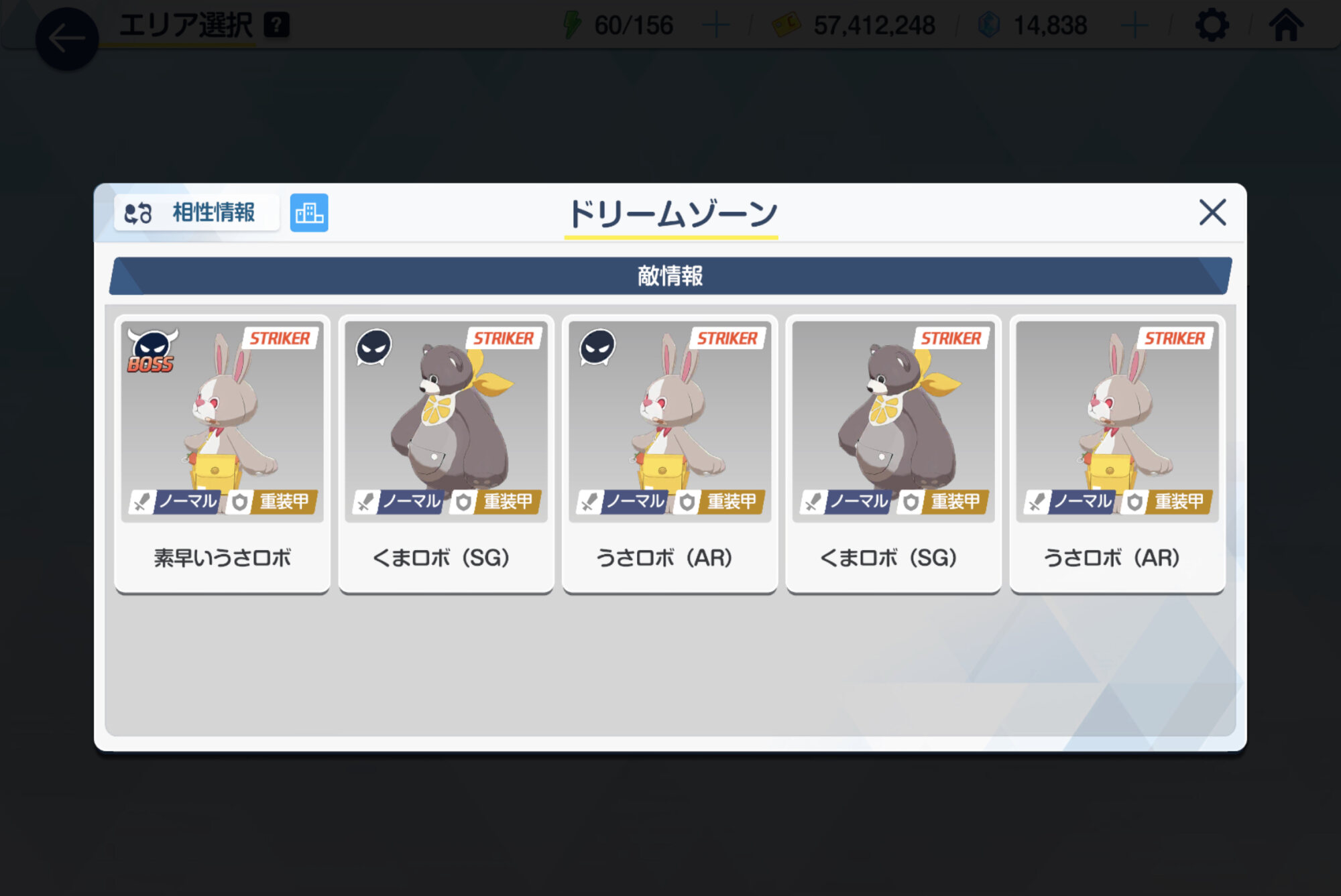Close the ドリームゾーン dialog
1341x896 pixels.
click(x=1212, y=213)
